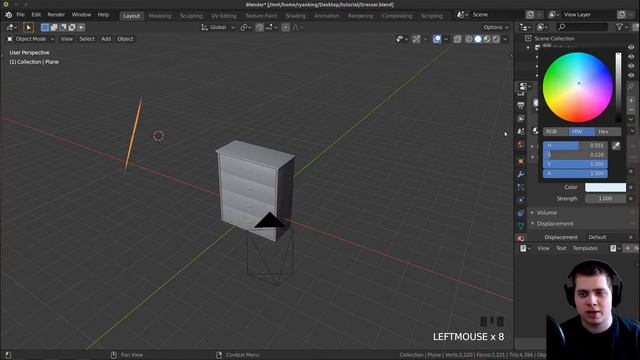Toggle the X-ray icon
Image resolution: width=640 pixels, height=360 pixels.
pos(457,39)
